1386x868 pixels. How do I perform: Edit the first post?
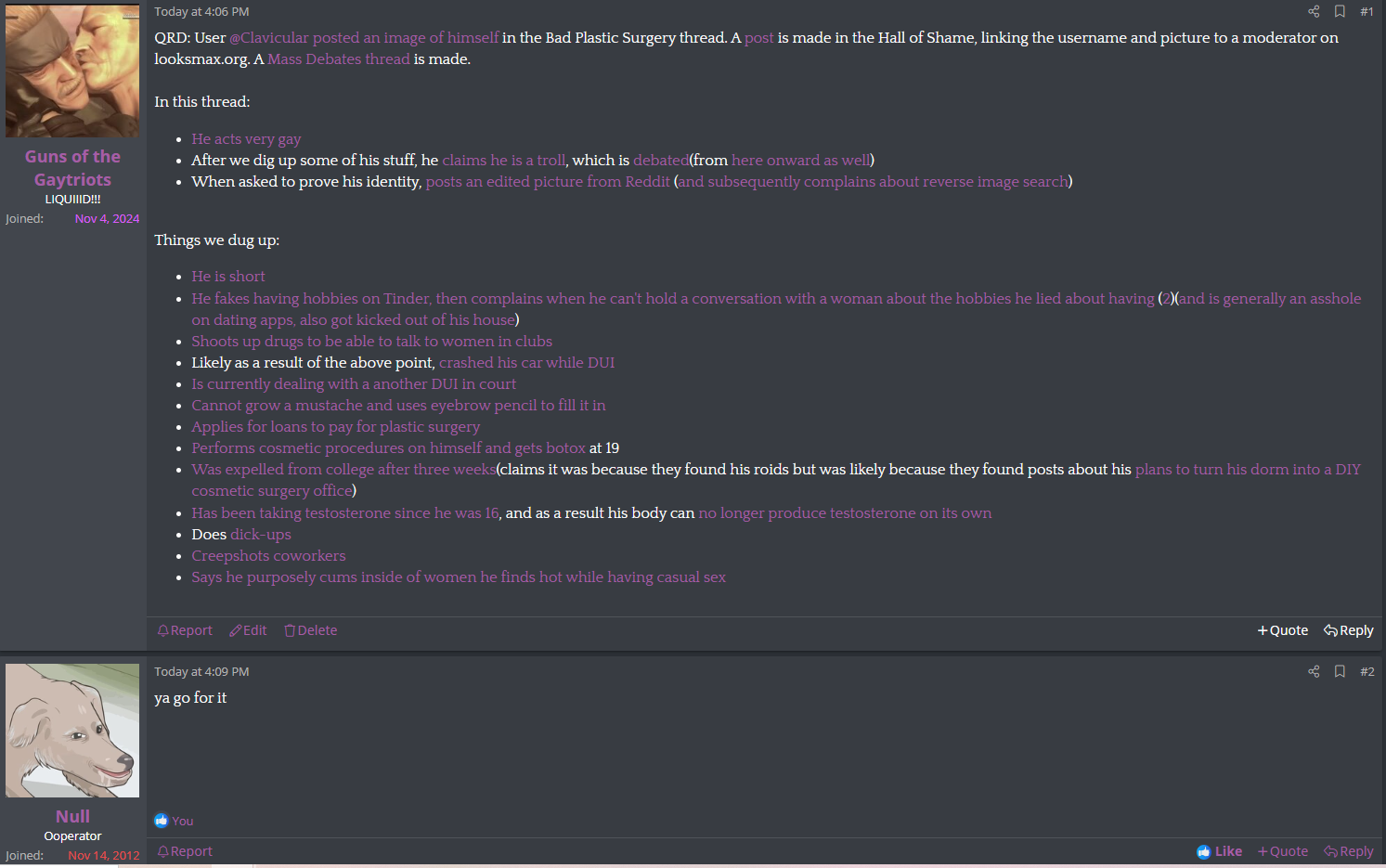(x=248, y=630)
